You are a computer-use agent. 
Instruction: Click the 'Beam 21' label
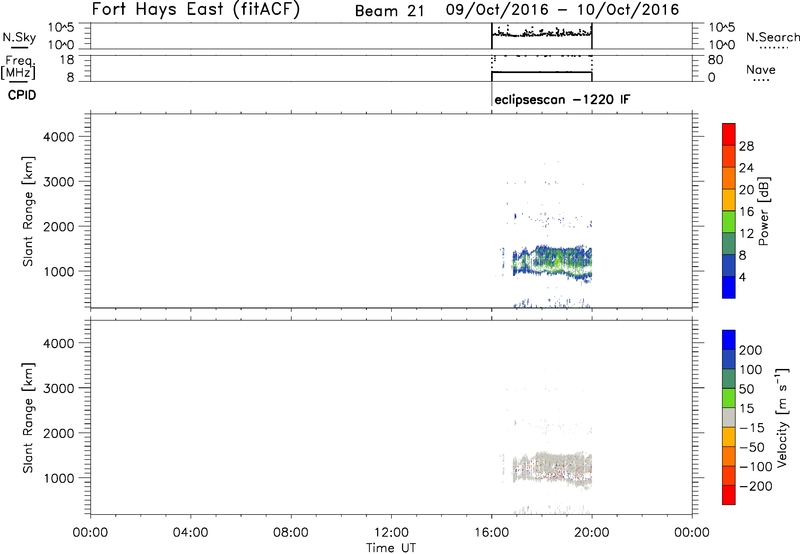pyautogui.click(x=390, y=11)
